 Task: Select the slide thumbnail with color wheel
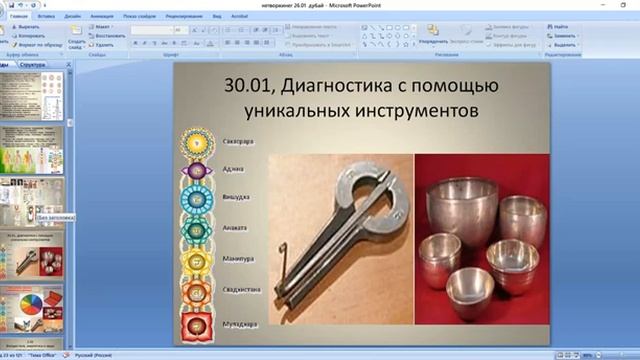[x=32, y=309]
